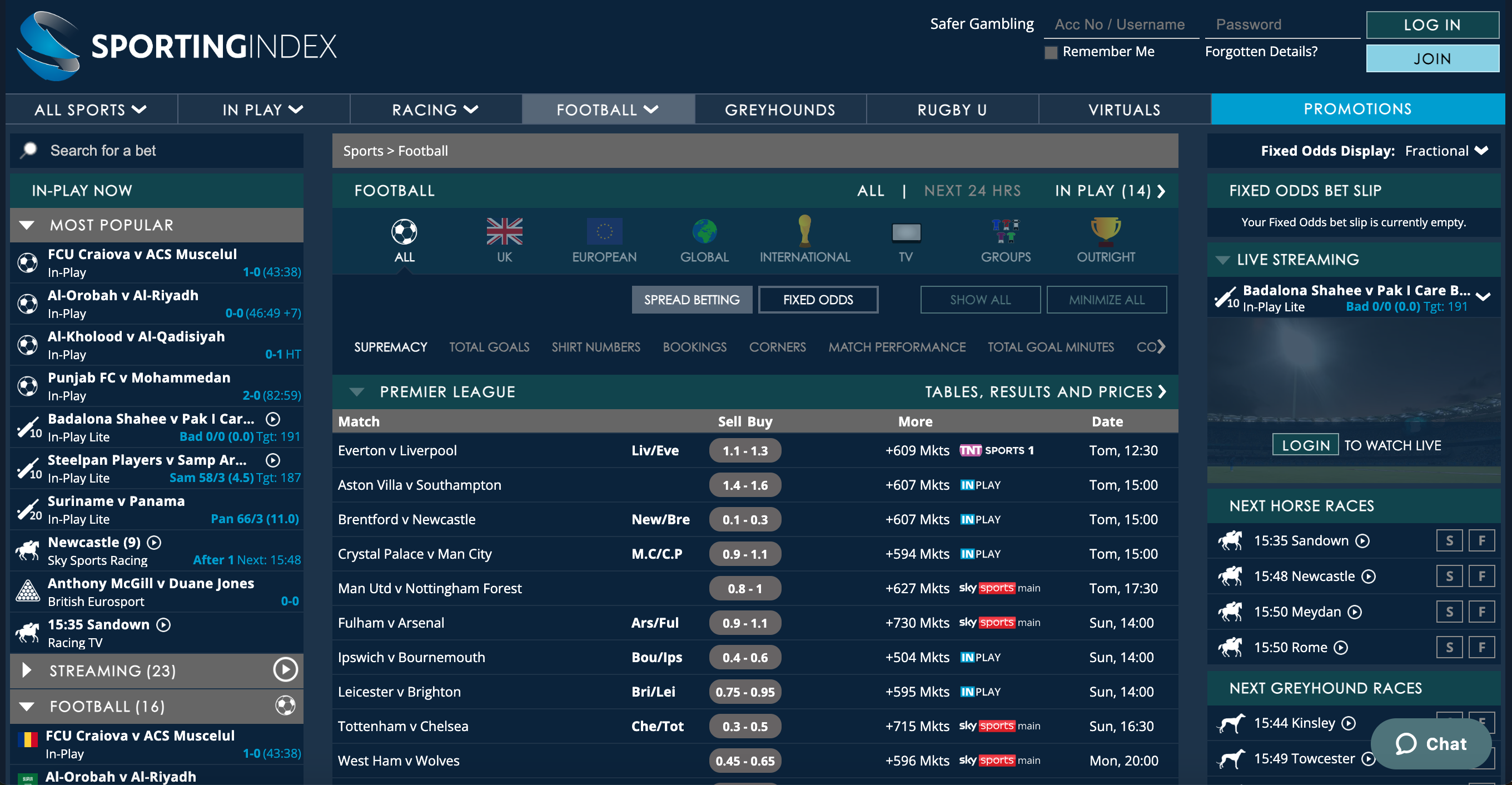Click the search magnifier icon
The image size is (1512, 785).
pos(29,150)
